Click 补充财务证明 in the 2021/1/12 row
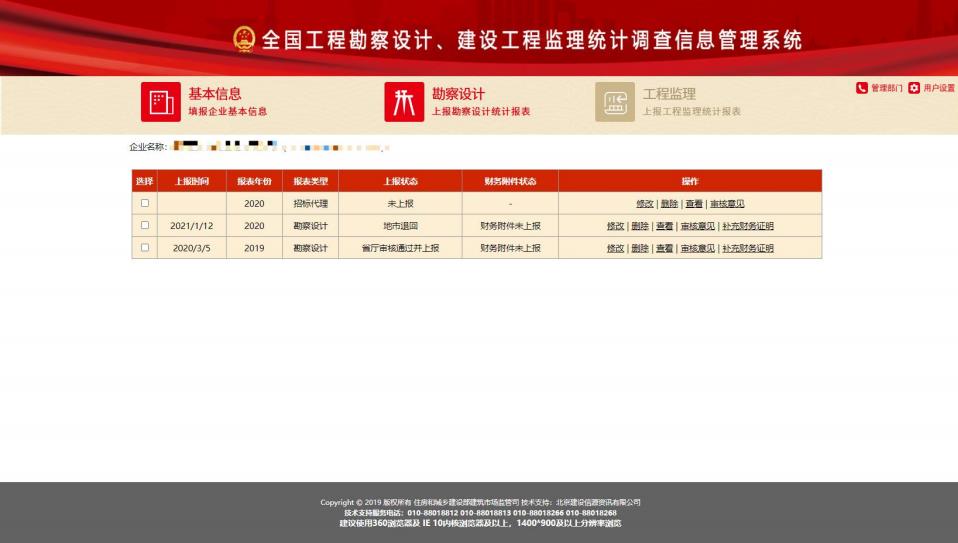 coord(748,226)
